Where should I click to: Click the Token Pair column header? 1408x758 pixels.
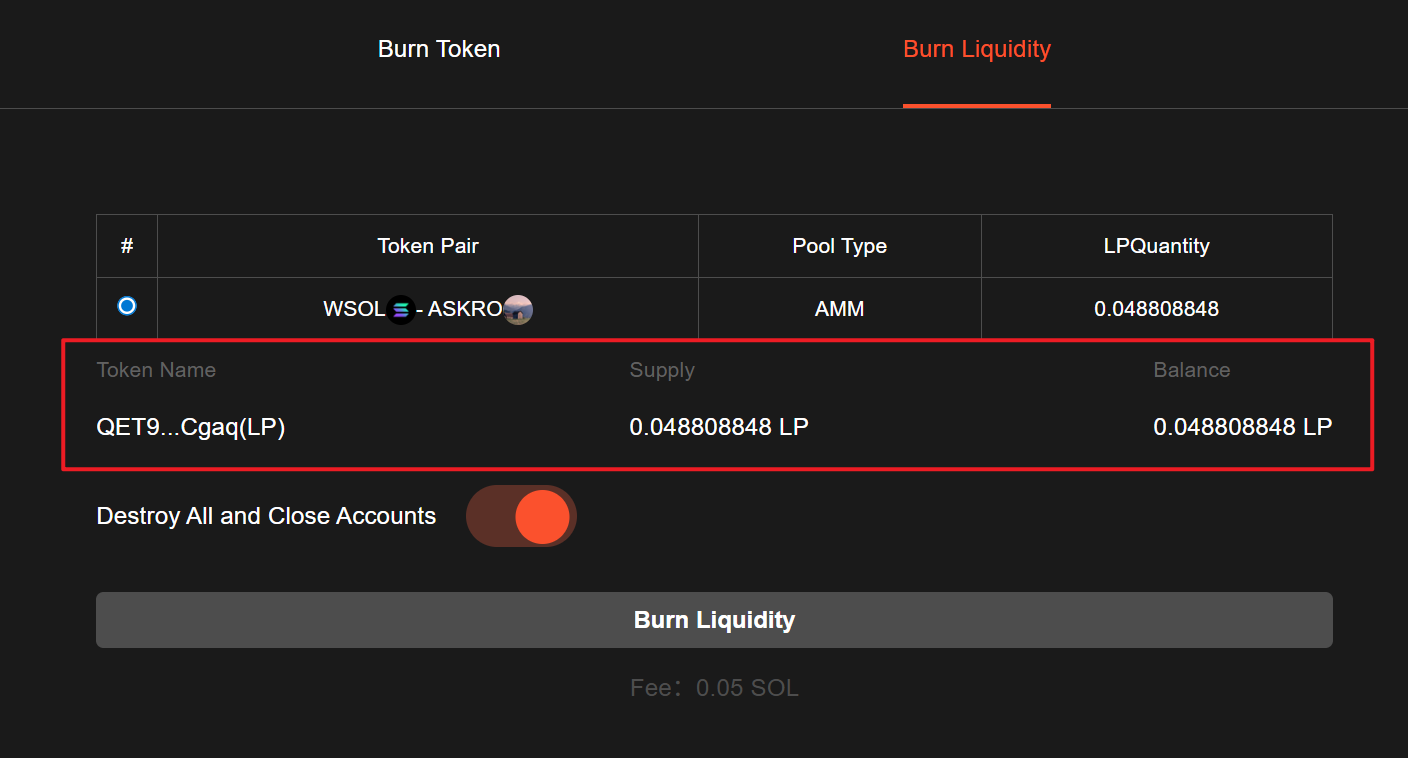click(x=427, y=246)
